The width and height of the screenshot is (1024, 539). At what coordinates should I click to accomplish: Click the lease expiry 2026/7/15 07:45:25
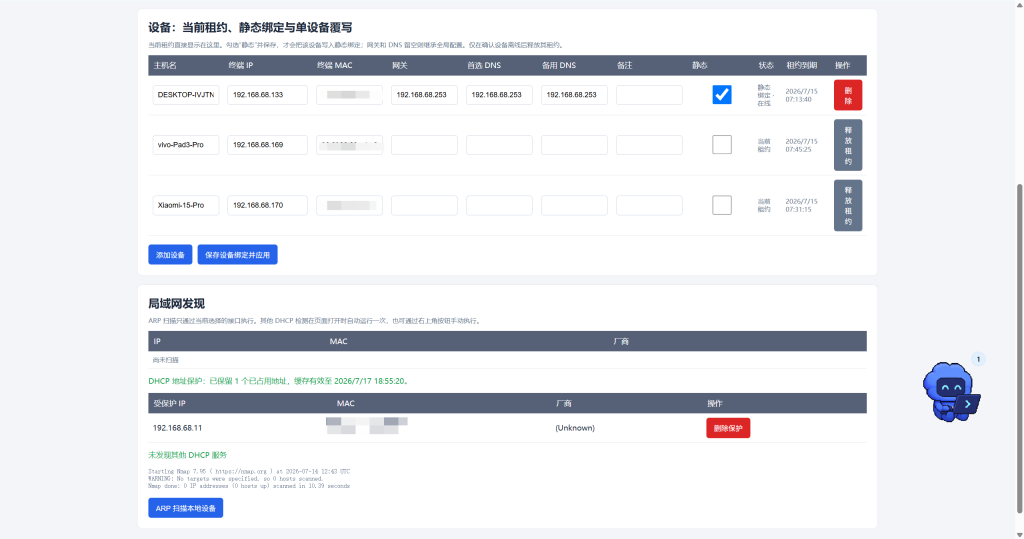pos(801,145)
